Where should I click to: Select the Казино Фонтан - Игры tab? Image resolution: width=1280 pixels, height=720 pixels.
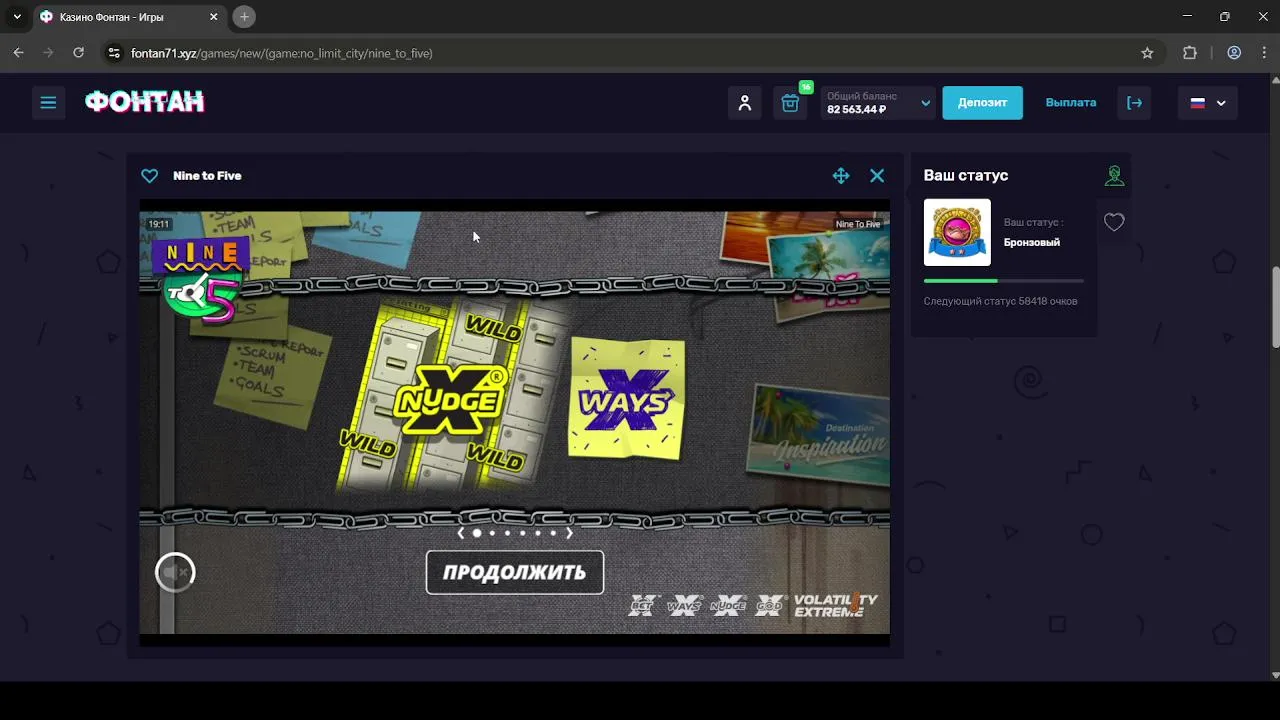tap(128, 17)
